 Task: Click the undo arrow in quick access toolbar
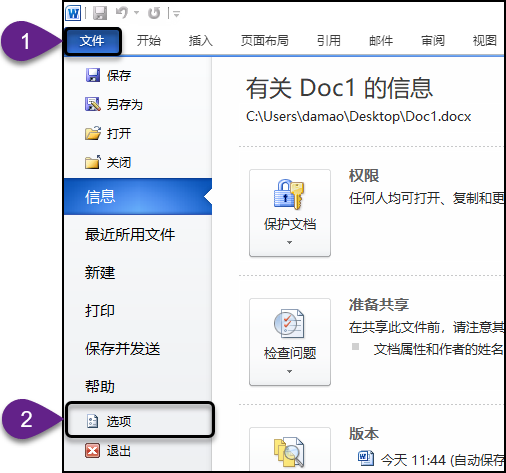(x=122, y=13)
